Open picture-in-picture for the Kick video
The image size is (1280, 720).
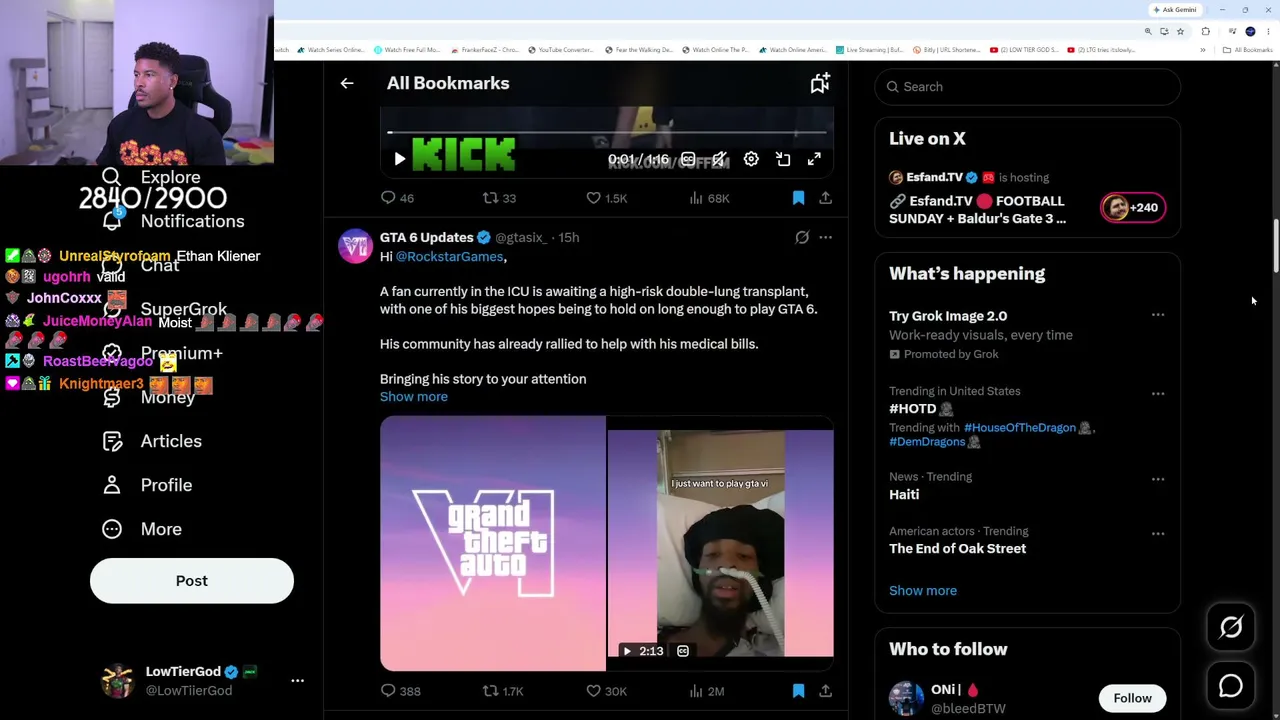coord(783,159)
